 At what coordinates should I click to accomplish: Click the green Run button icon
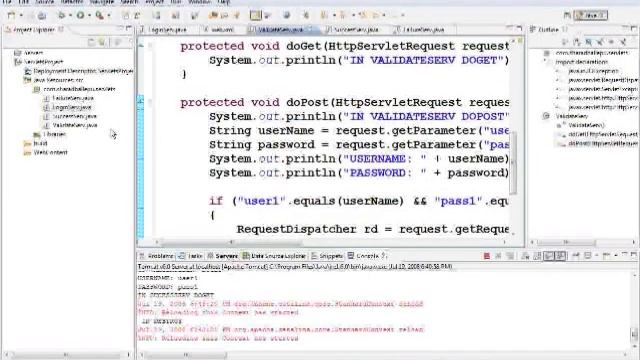coord(80,15)
